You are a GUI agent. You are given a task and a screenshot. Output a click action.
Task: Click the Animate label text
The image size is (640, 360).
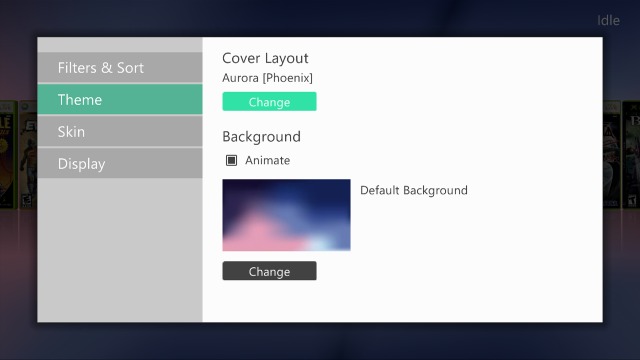coord(267,160)
